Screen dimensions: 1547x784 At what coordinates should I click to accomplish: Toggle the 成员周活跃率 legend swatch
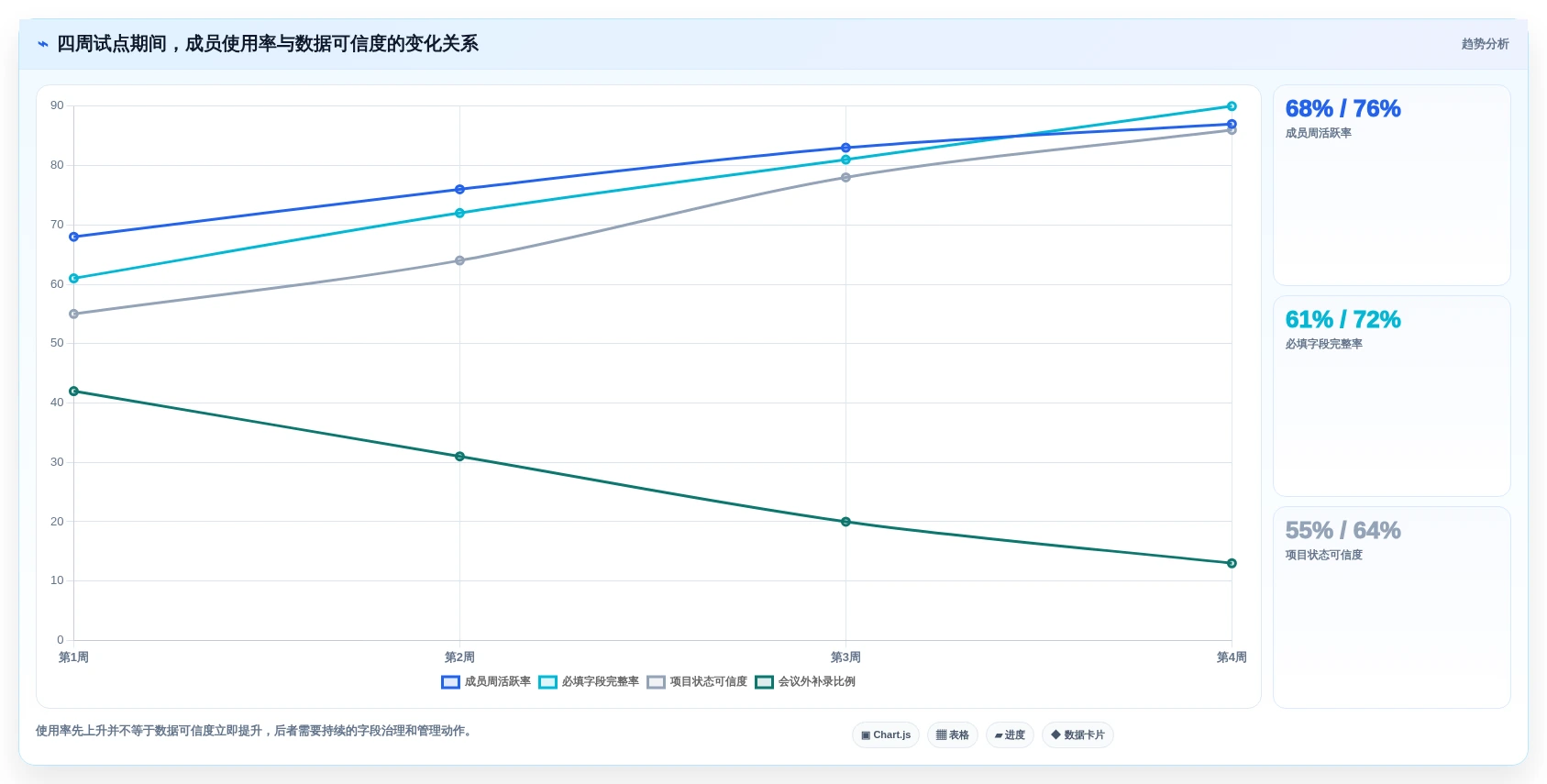pos(450,682)
